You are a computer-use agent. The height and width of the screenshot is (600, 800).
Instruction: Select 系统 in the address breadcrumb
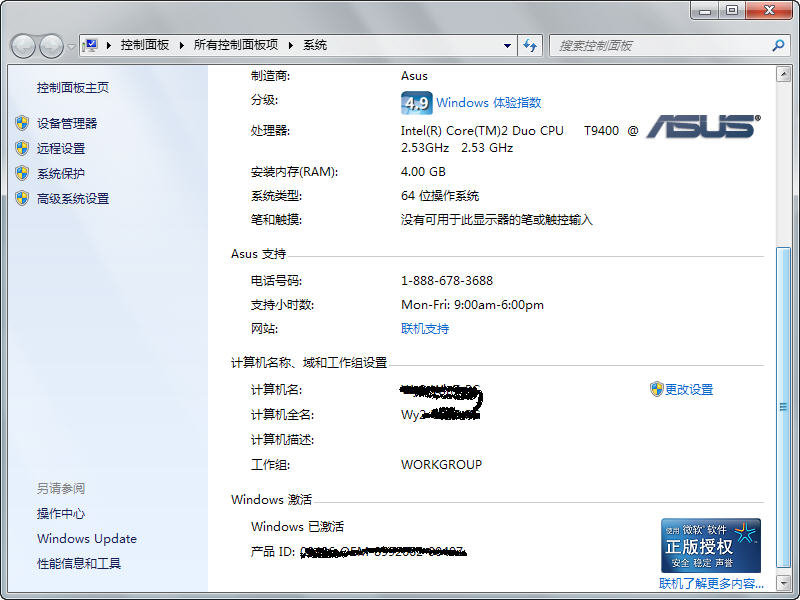pos(315,45)
